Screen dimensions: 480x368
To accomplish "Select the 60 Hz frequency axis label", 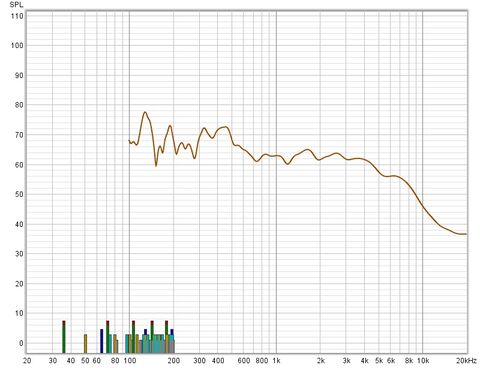I will (97, 360).
